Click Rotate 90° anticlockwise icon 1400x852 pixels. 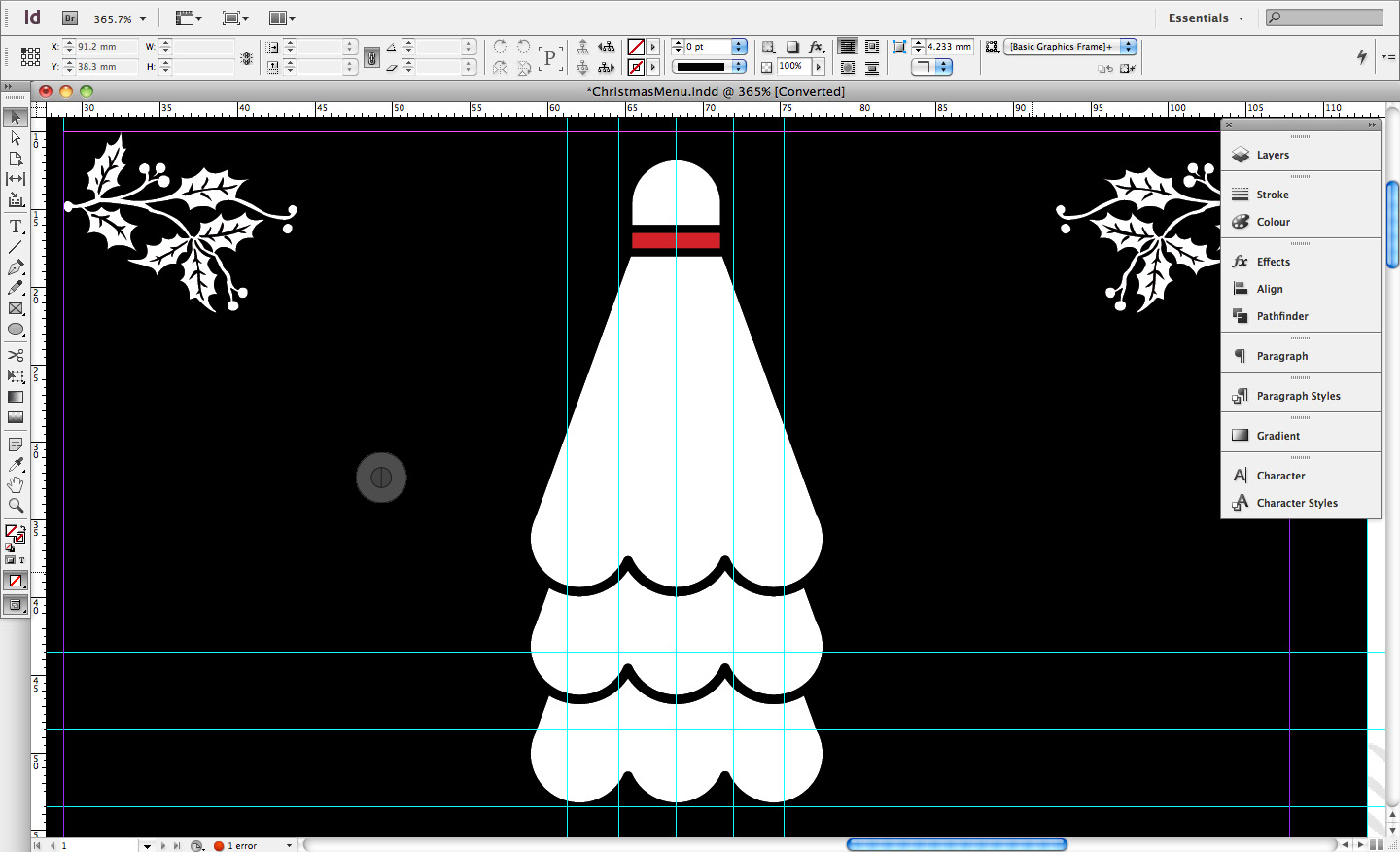[524, 47]
